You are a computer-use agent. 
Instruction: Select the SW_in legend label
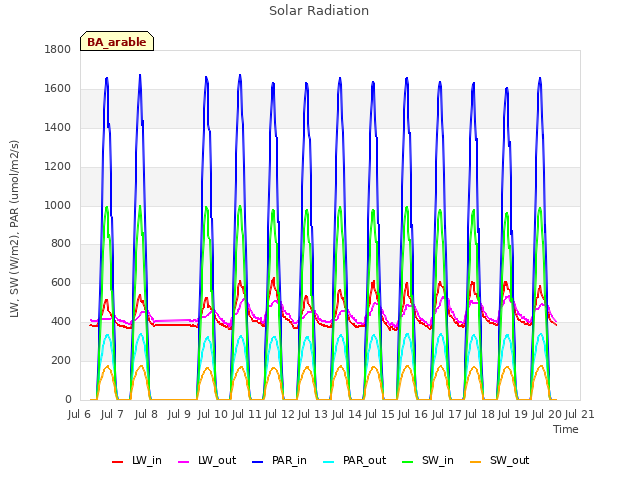click(438, 461)
